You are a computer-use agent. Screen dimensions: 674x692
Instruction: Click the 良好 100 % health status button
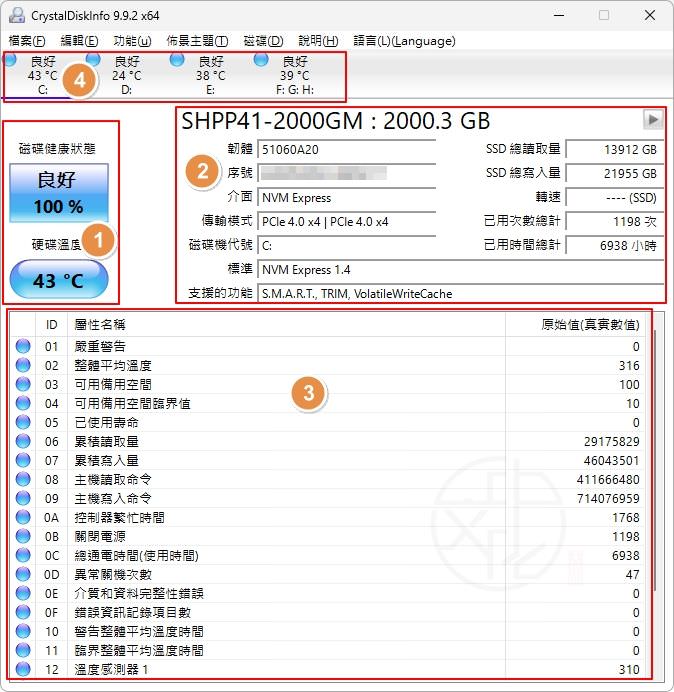(59, 193)
